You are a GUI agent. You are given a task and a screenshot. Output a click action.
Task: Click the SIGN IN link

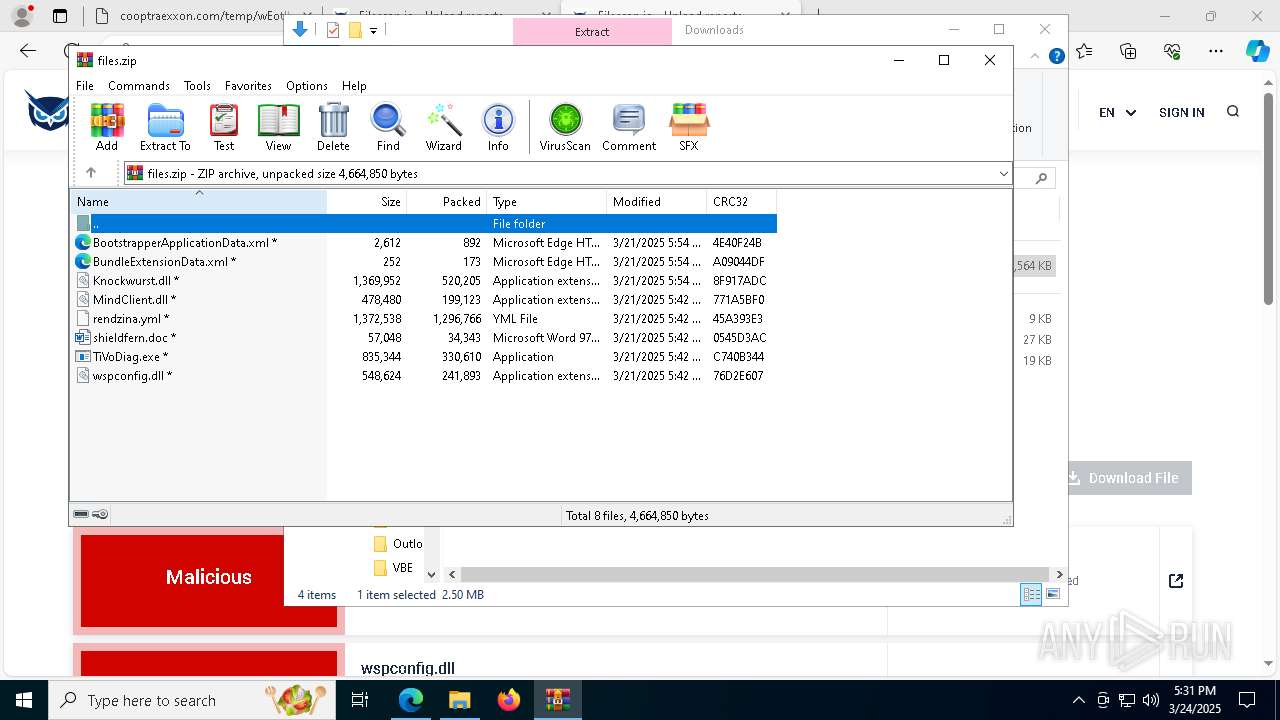click(1181, 113)
